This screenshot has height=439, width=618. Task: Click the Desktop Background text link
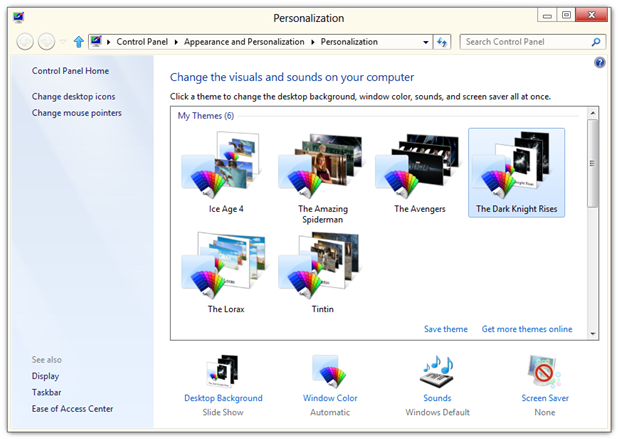click(x=223, y=398)
